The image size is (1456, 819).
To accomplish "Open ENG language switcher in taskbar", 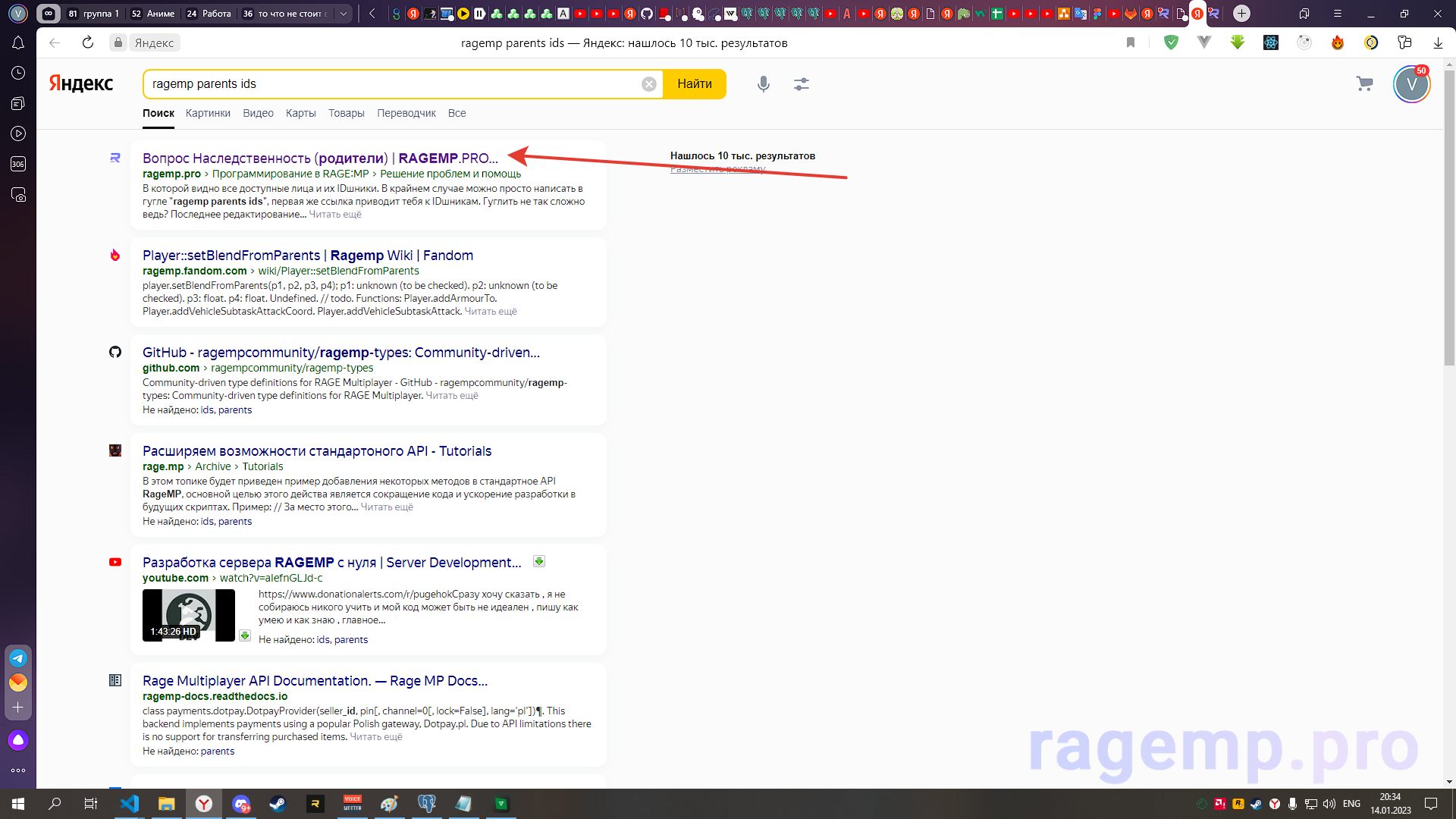I will (x=1351, y=804).
